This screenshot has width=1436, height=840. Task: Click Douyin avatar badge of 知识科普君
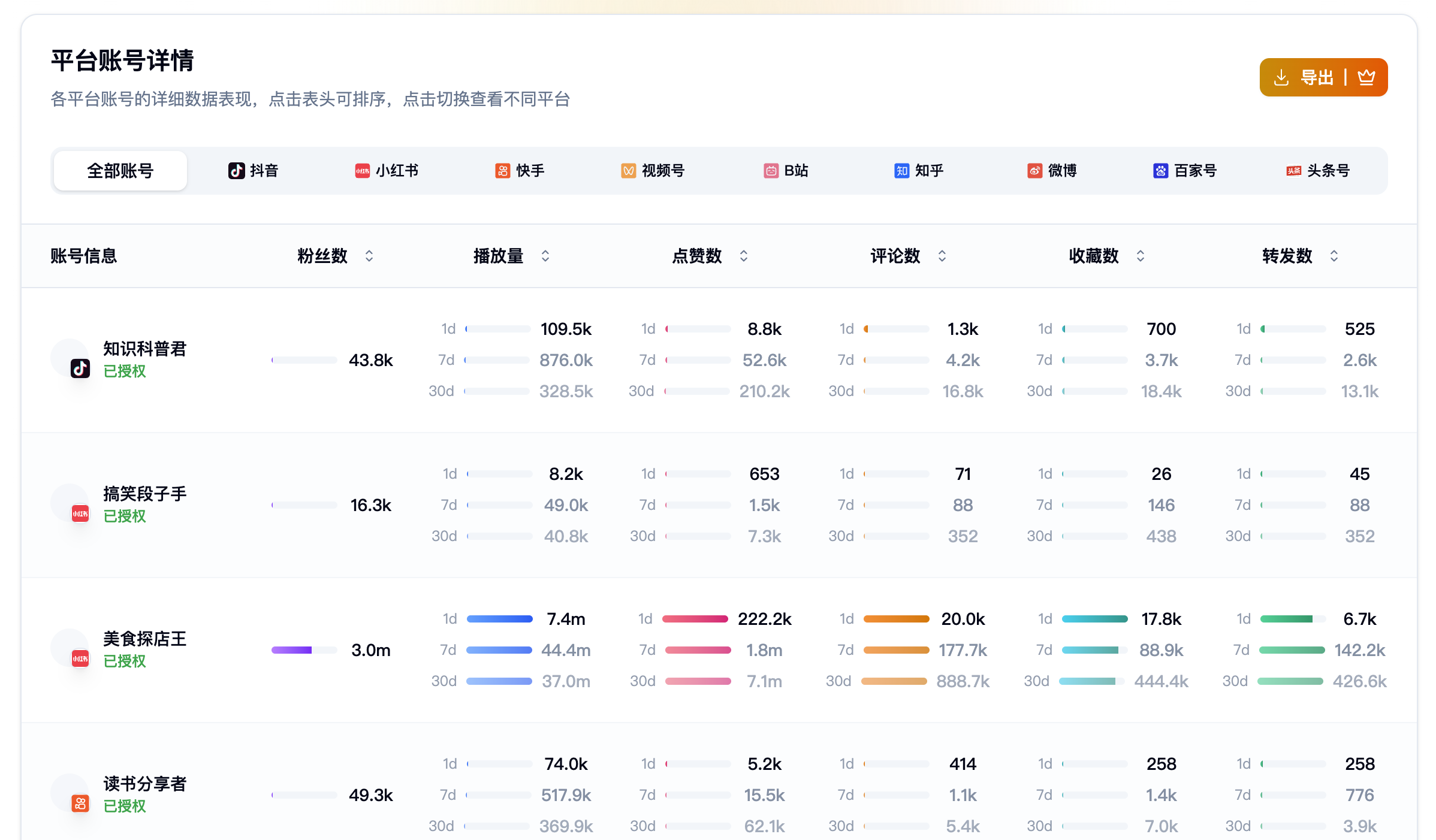click(x=80, y=368)
